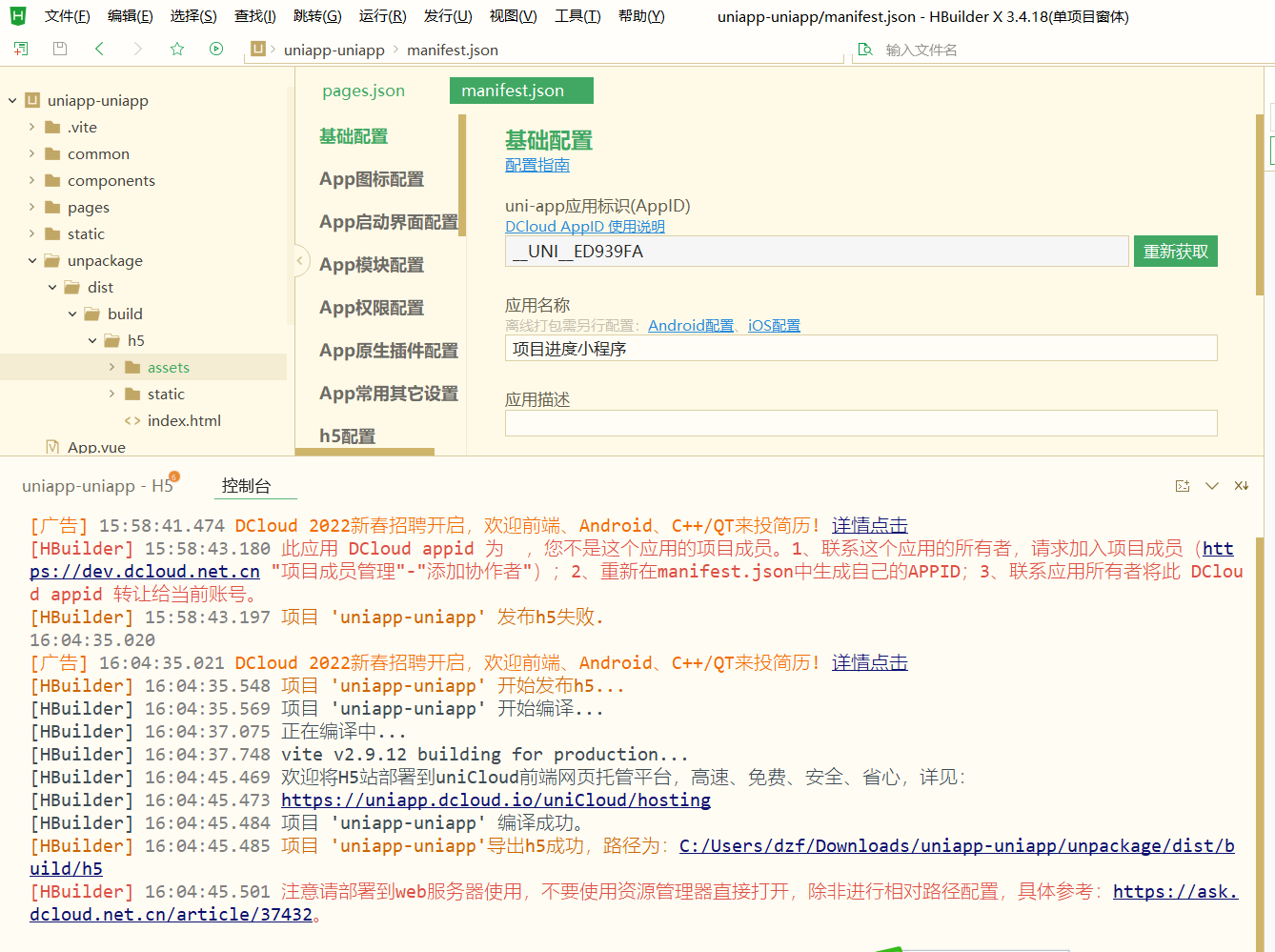Collapse the uniapp-uniapp project root
Viewport: 1275px width, 952px height.
coord(12,100)
